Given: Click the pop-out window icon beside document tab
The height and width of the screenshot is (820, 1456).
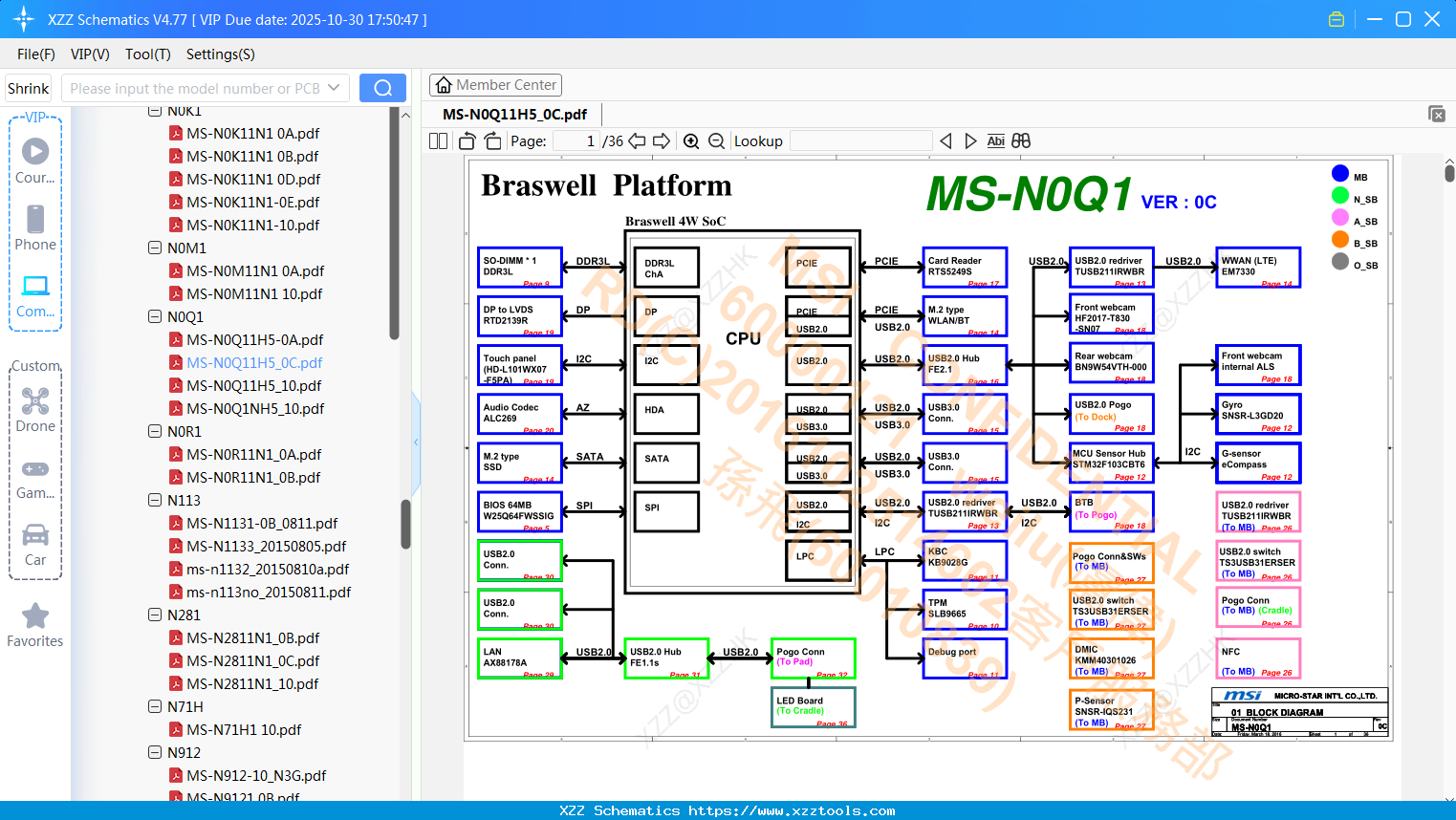Looking at the screenshot, I should 1437,114.
